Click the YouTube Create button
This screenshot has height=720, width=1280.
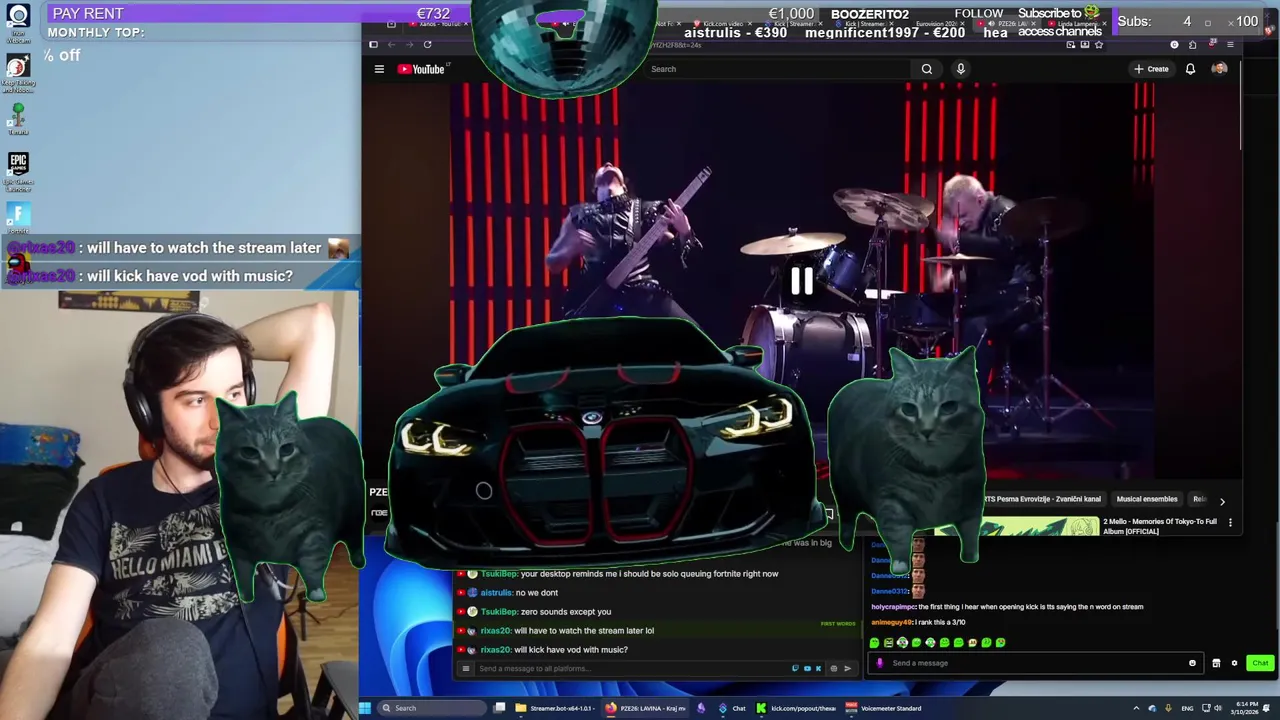pos(1151,69)
